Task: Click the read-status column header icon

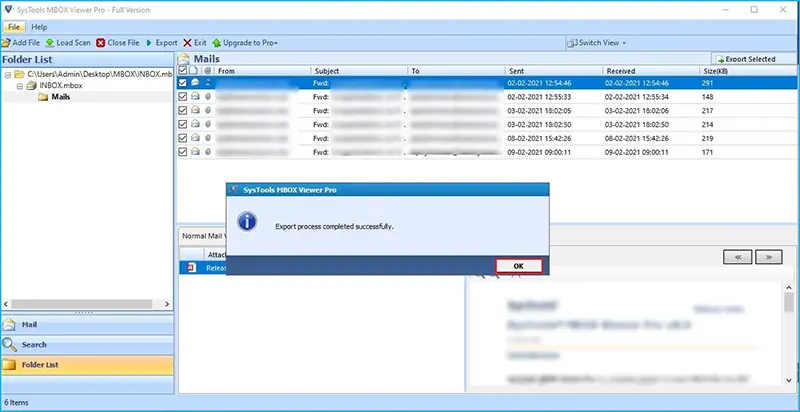Action: coord(193,71)
